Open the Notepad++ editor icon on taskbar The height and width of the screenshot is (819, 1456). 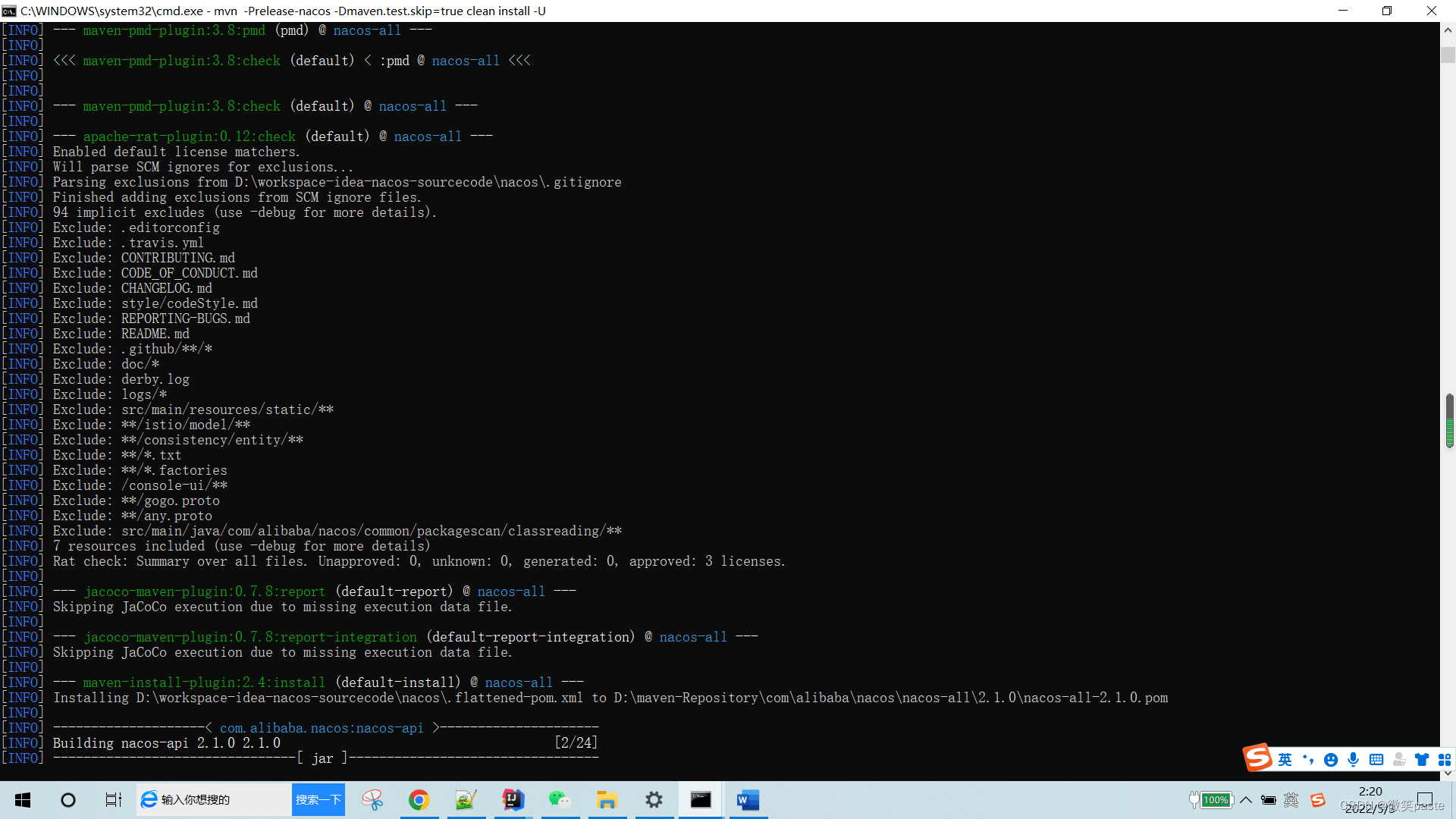[466, 800]
